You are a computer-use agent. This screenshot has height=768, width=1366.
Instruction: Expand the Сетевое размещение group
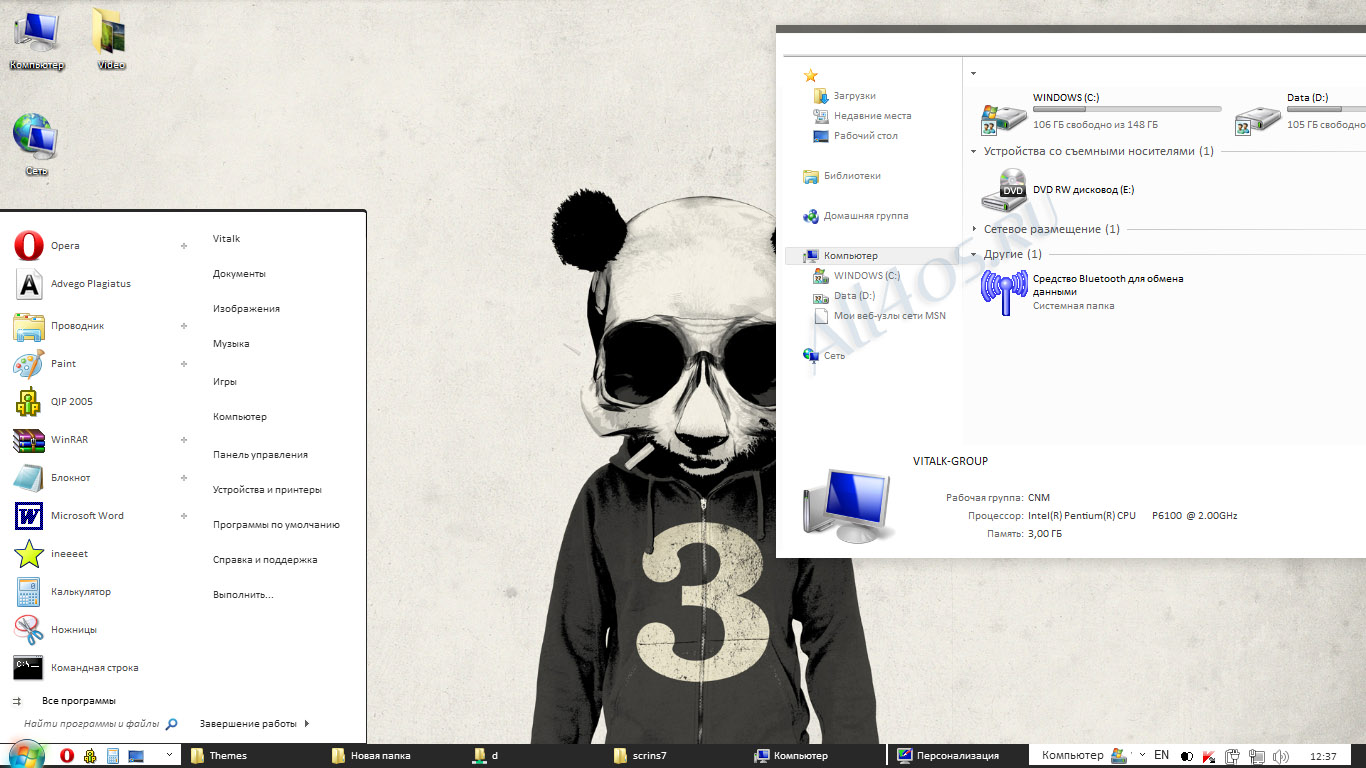click(x=974, y=230)
